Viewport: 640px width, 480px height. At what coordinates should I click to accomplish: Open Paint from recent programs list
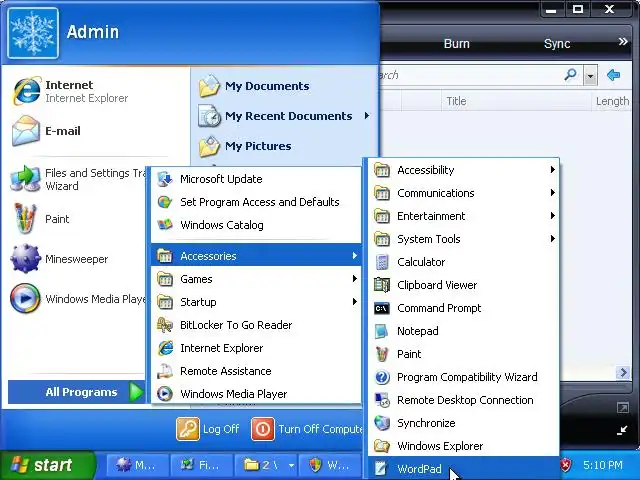click(x=78, y=219)
